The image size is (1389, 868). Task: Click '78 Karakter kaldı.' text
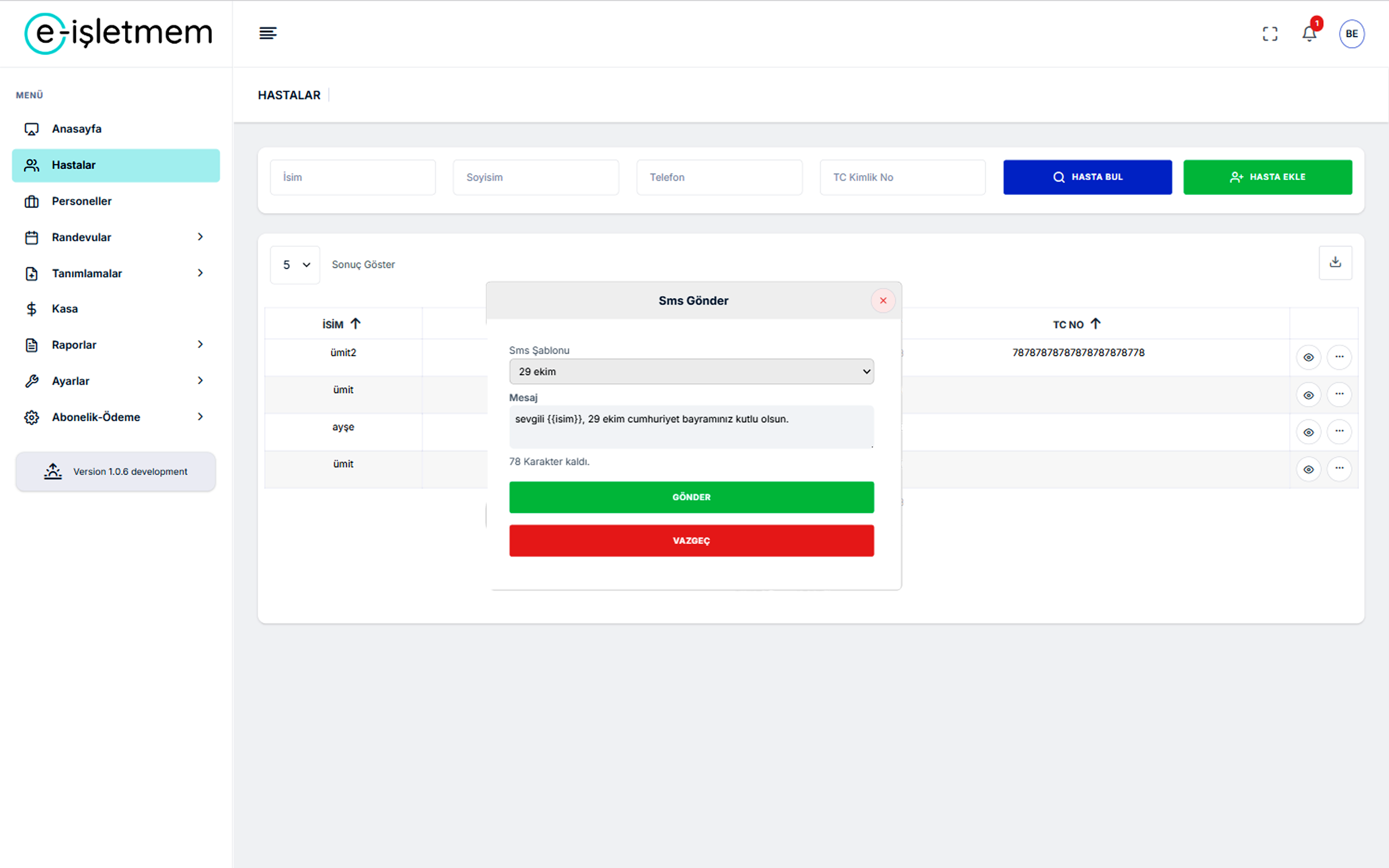pos(549,462)
